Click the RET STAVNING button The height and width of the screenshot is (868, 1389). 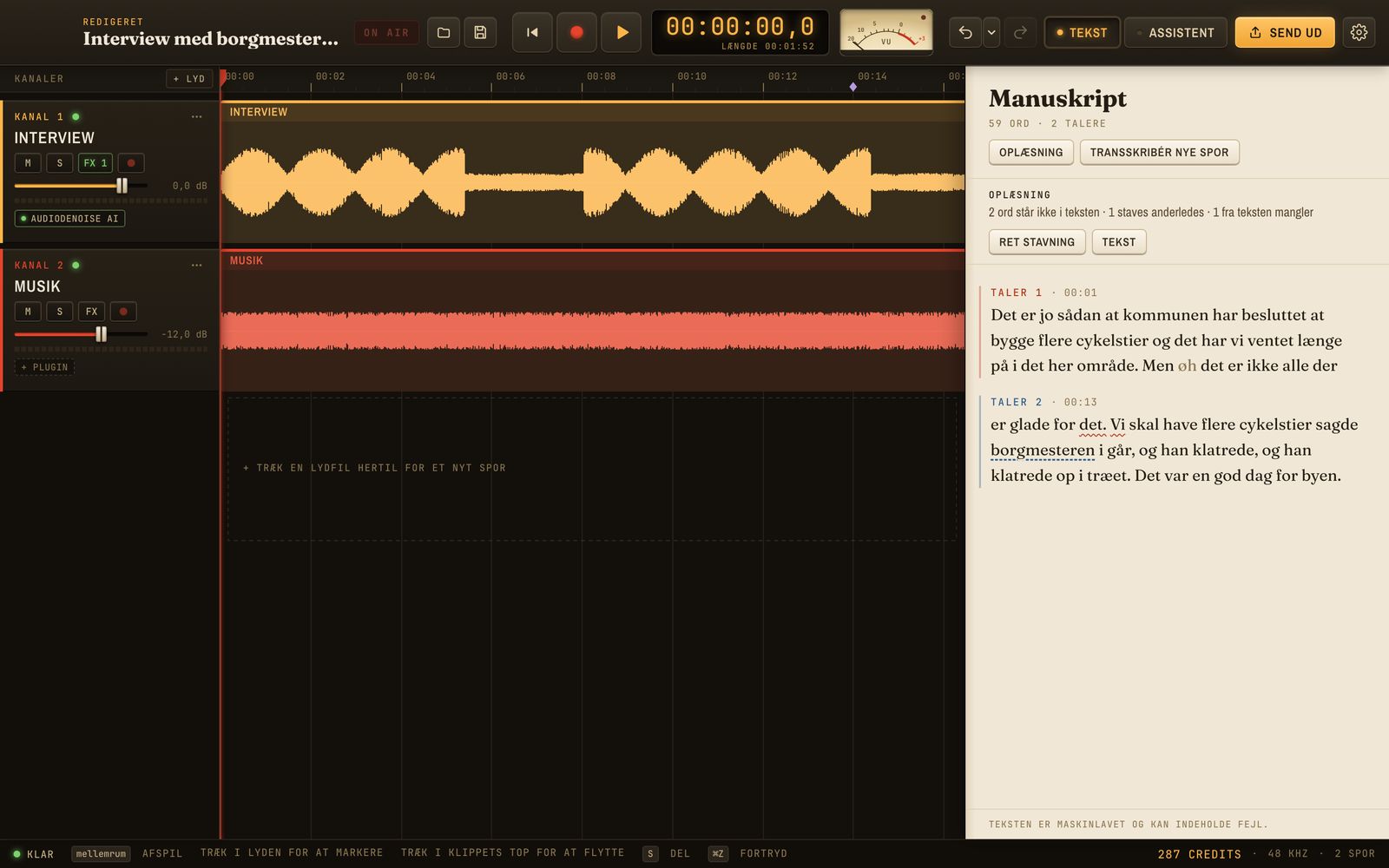pos(1037,242)
